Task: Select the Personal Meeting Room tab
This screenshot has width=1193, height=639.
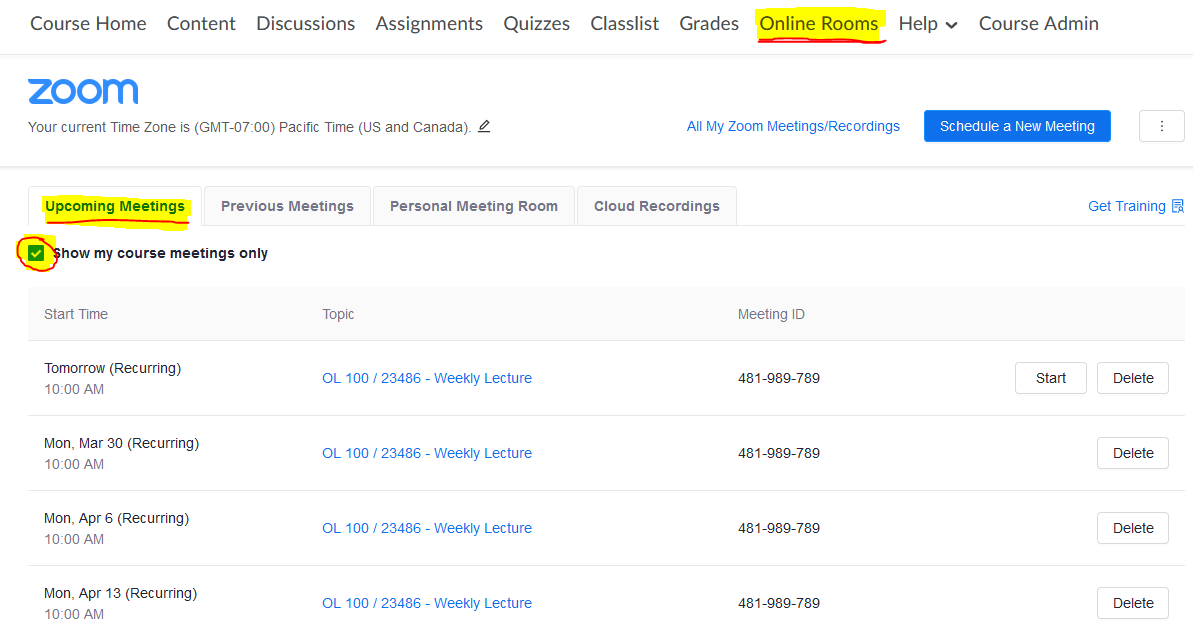Action: click(x=473, y=206)
